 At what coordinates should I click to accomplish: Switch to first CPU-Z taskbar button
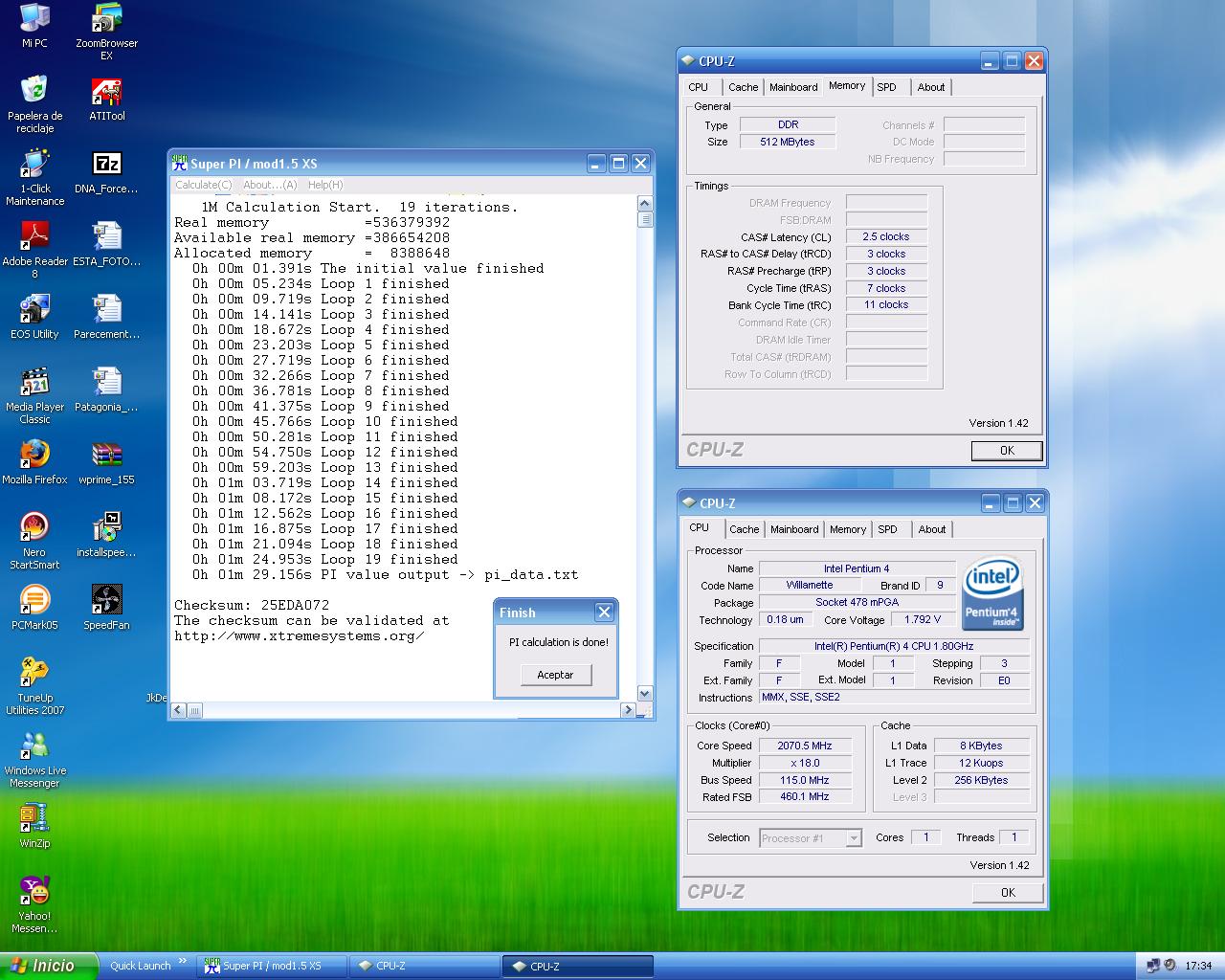click(424, 967)
